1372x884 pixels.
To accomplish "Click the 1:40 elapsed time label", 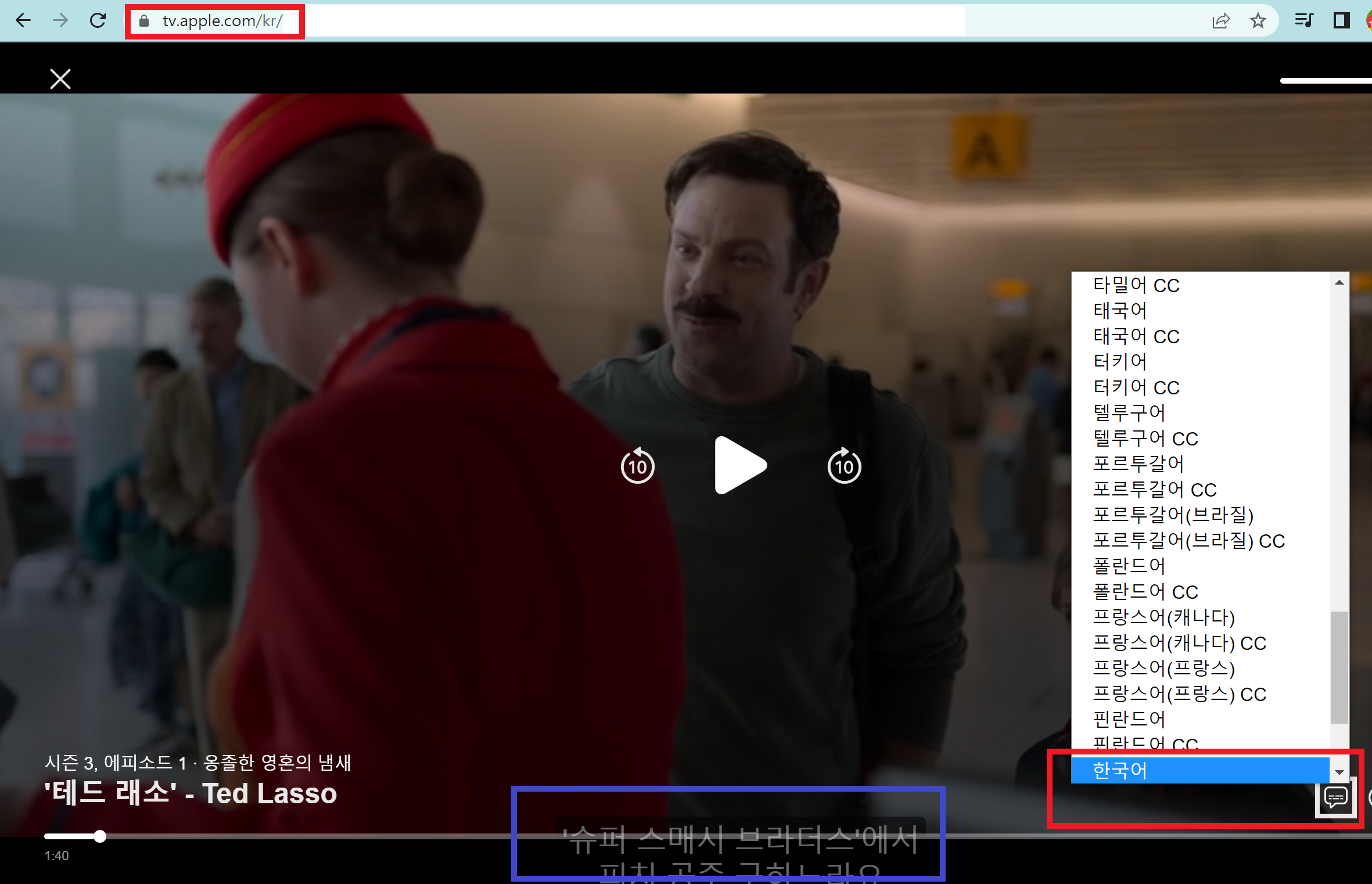I will tap(56, 856).
